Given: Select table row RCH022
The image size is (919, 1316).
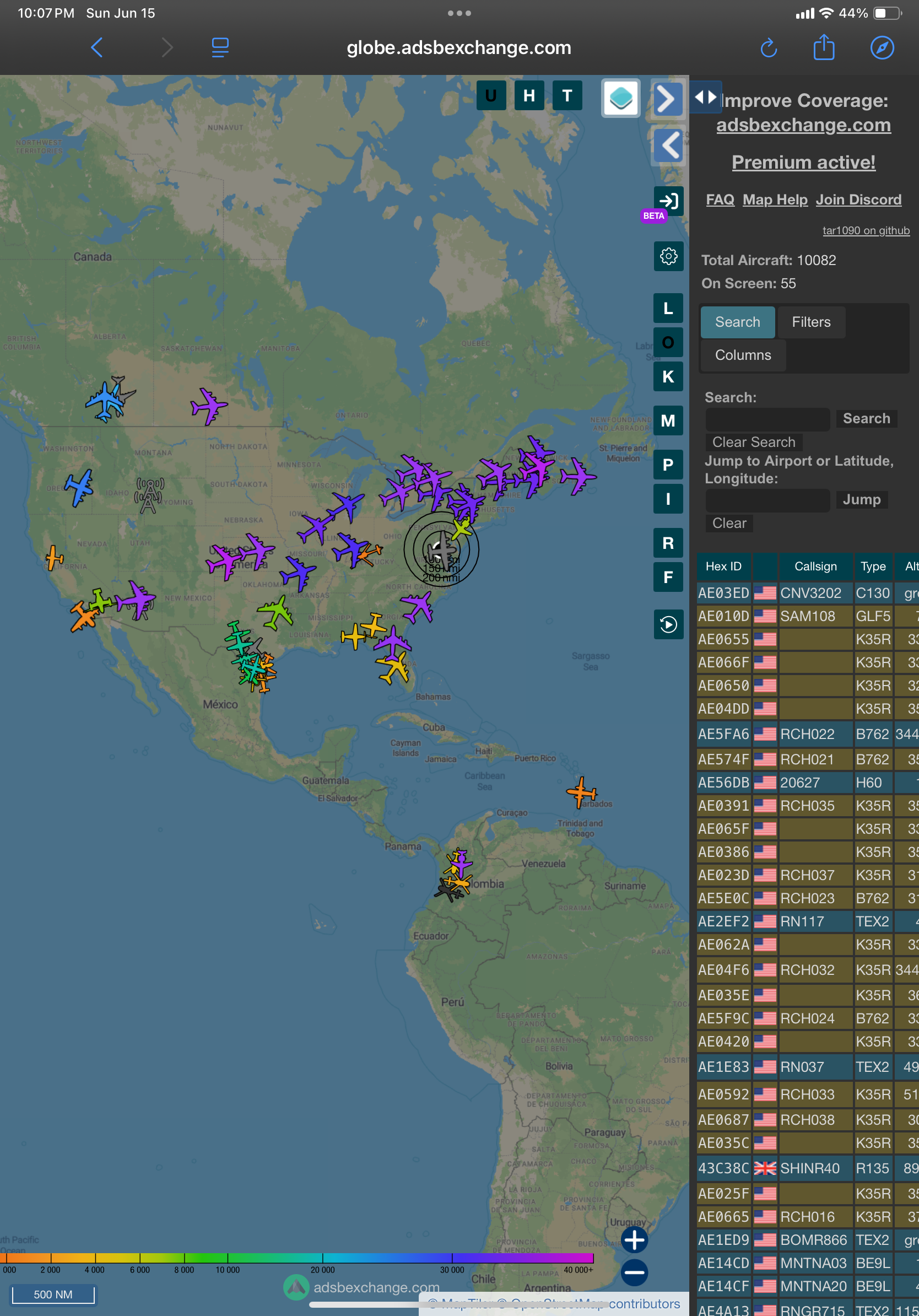Looking at the screenshot, I should click(808, 734).
